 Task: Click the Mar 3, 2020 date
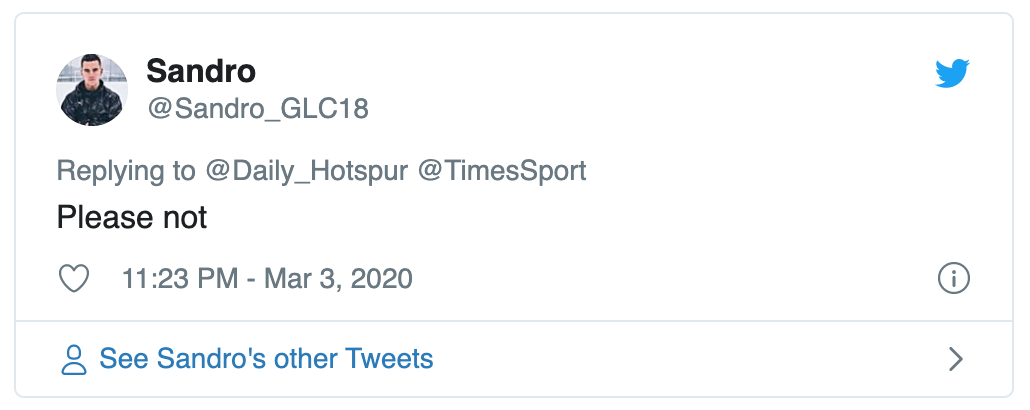pos(338,278)
